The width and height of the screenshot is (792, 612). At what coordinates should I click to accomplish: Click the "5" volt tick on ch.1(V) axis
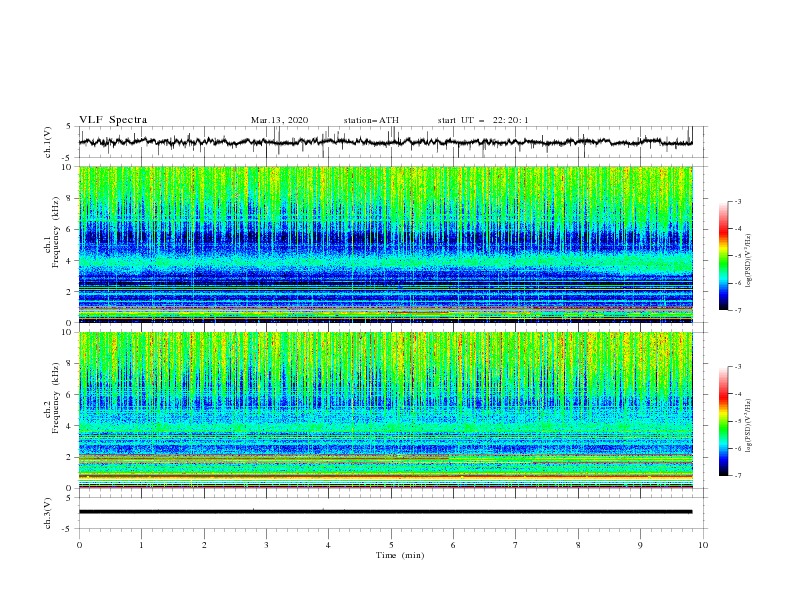pos(69,126)
